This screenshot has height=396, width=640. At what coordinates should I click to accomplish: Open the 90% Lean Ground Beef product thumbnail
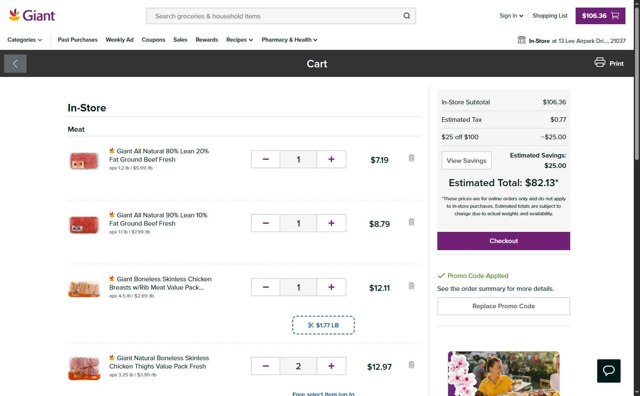tap(84, 225)
